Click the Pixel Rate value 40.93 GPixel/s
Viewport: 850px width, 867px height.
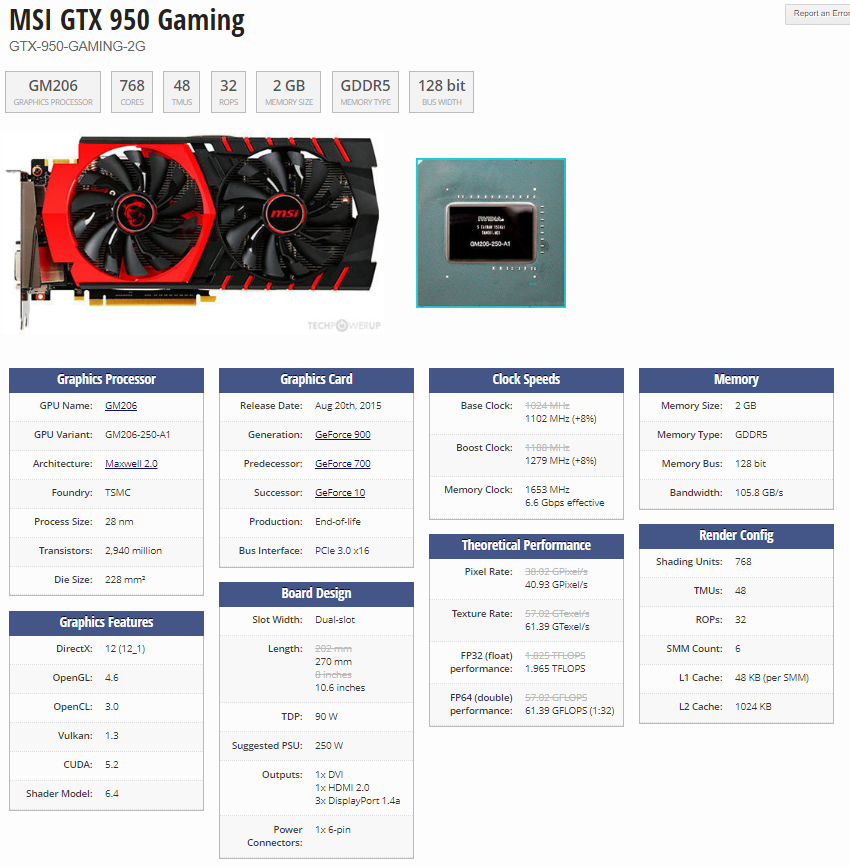tap(556, 585)
